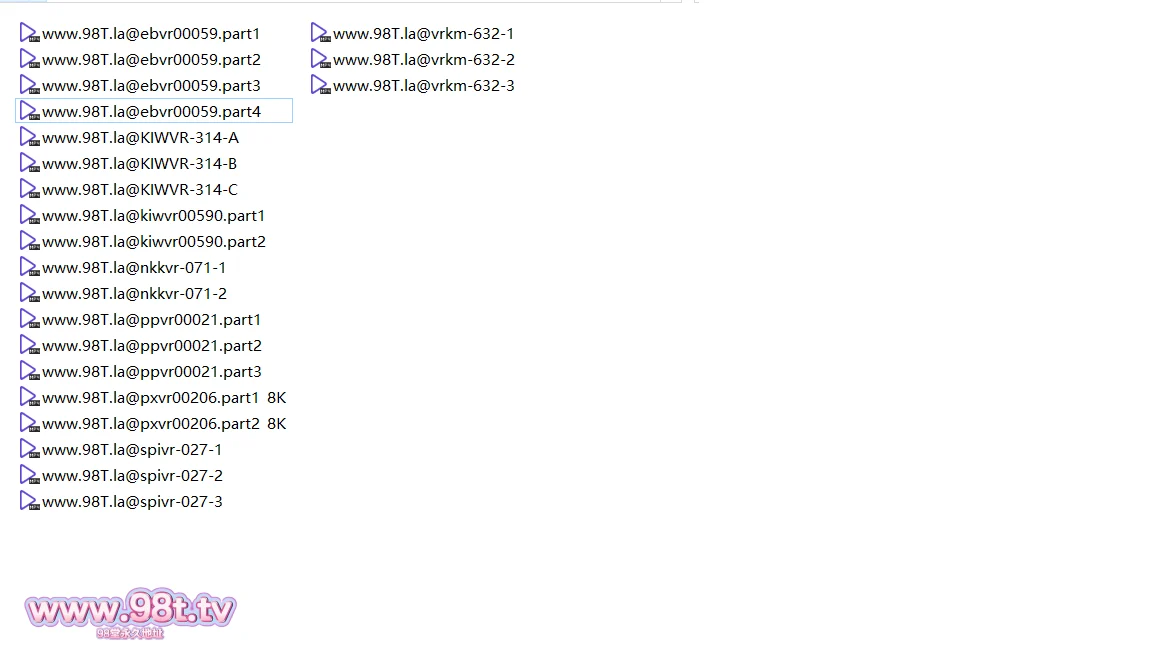Click the highlighted ebvr00059.part4 file name
Viewport: 1152px width, 648px height.
151,112
